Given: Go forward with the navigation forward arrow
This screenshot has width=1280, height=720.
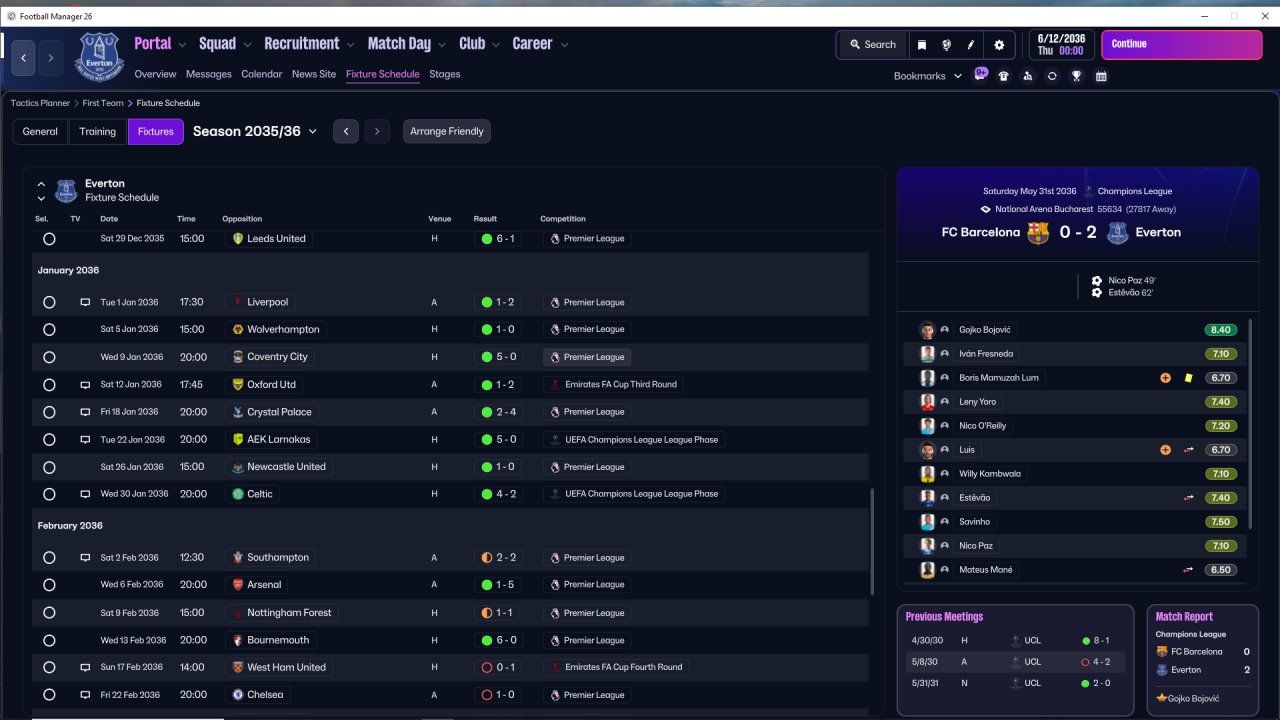Looking at the screenshot, I should pyautogui.click(x=51, y=58).
